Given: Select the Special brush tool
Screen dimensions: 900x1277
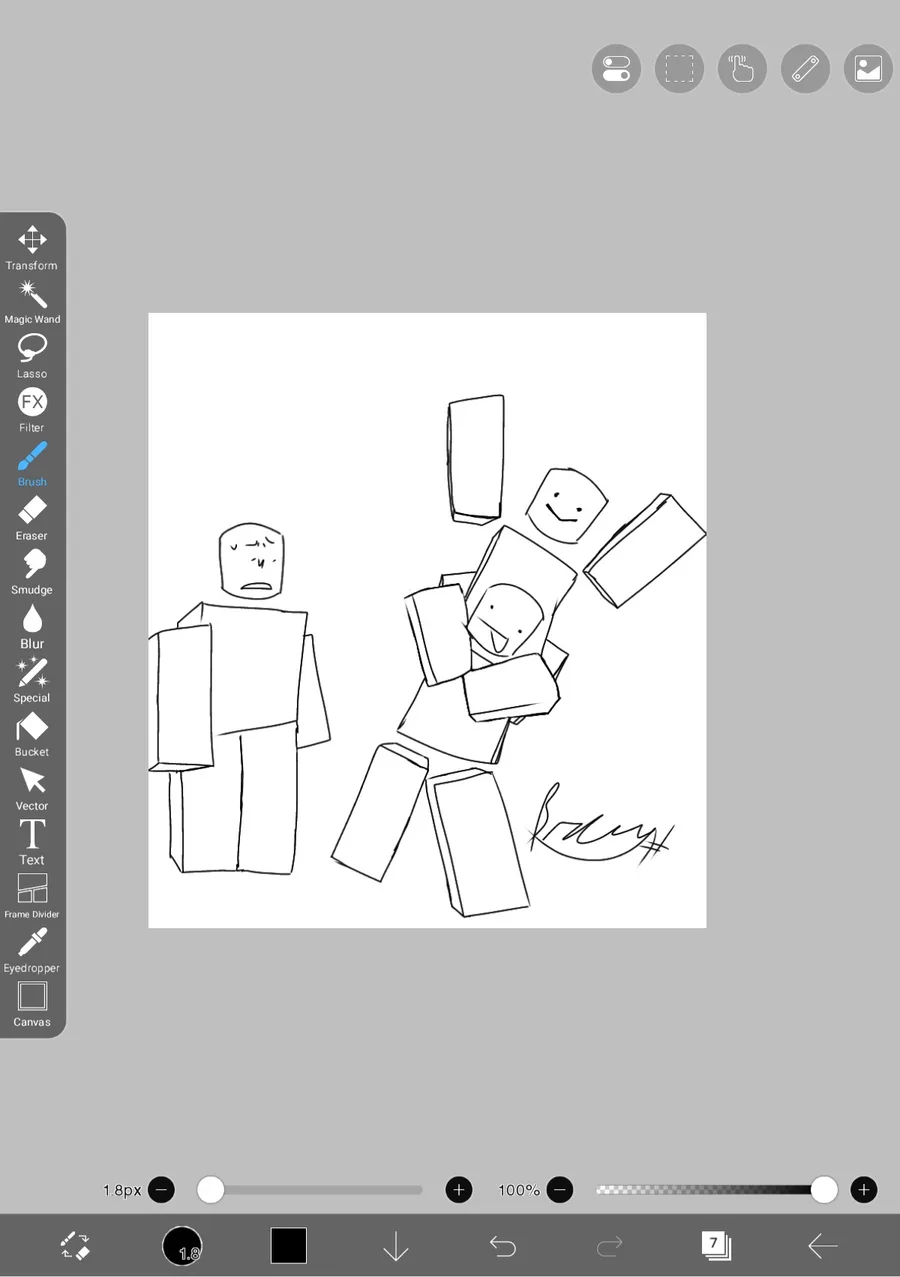Looking at the screenshot, I should click(32, 680).
